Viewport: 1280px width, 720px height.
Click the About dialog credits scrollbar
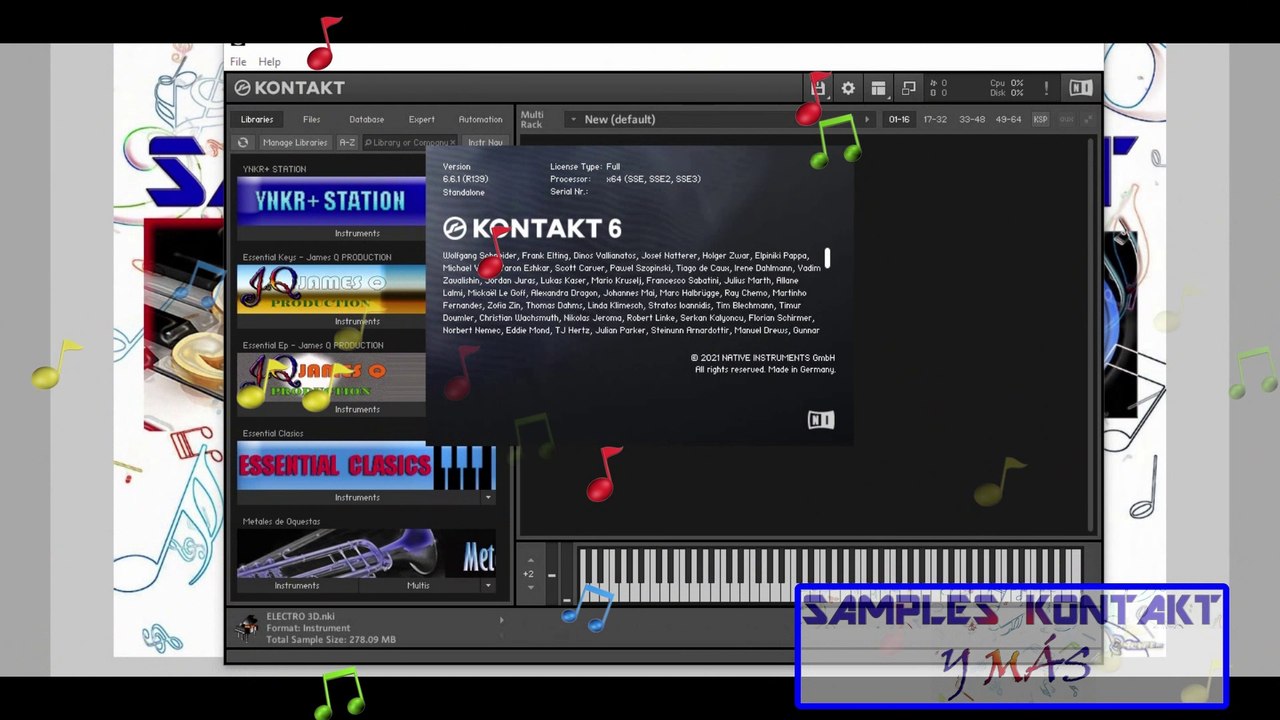pos(827,258)
